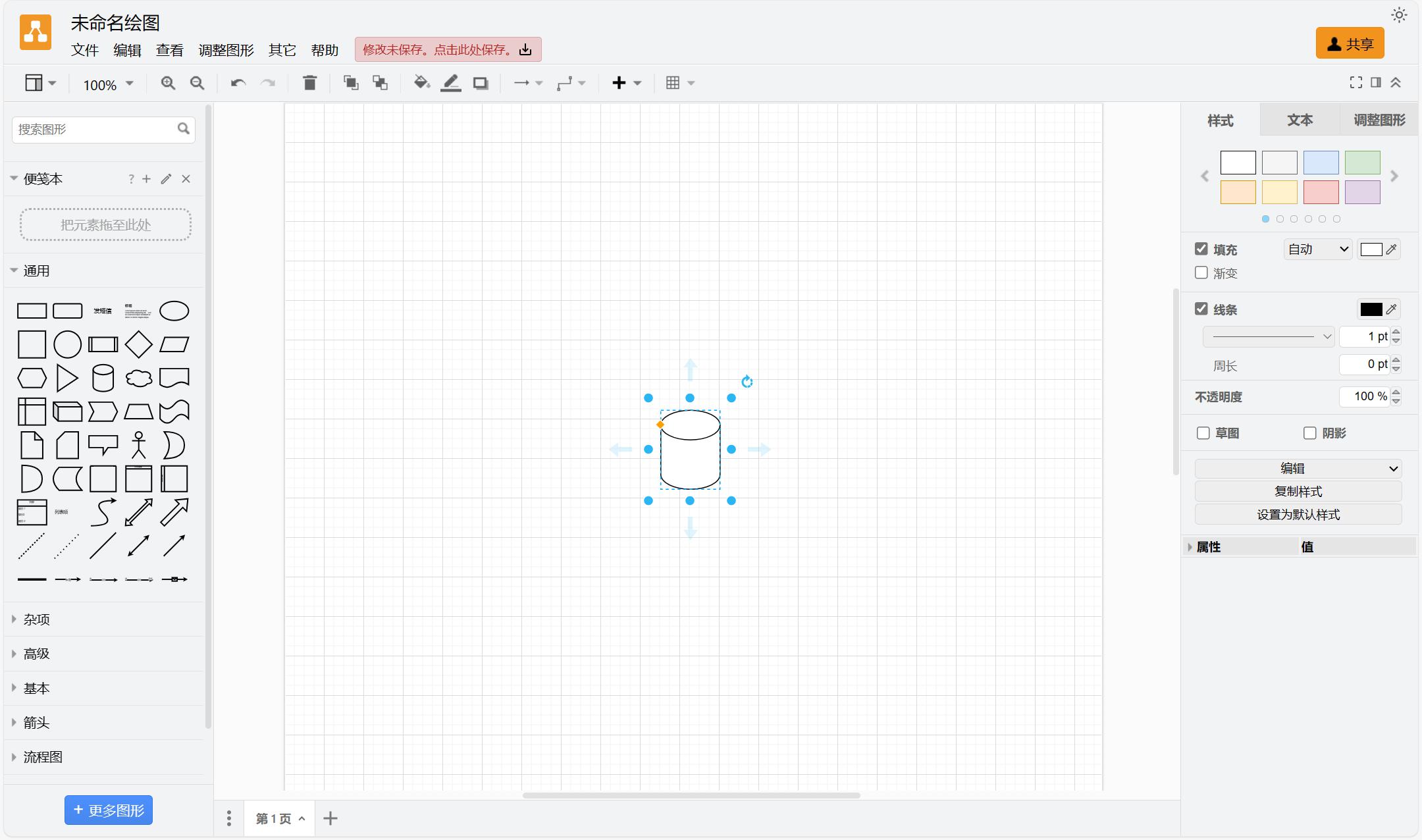
Task: Click the 更多图形 button
Action: coord(109,810)
